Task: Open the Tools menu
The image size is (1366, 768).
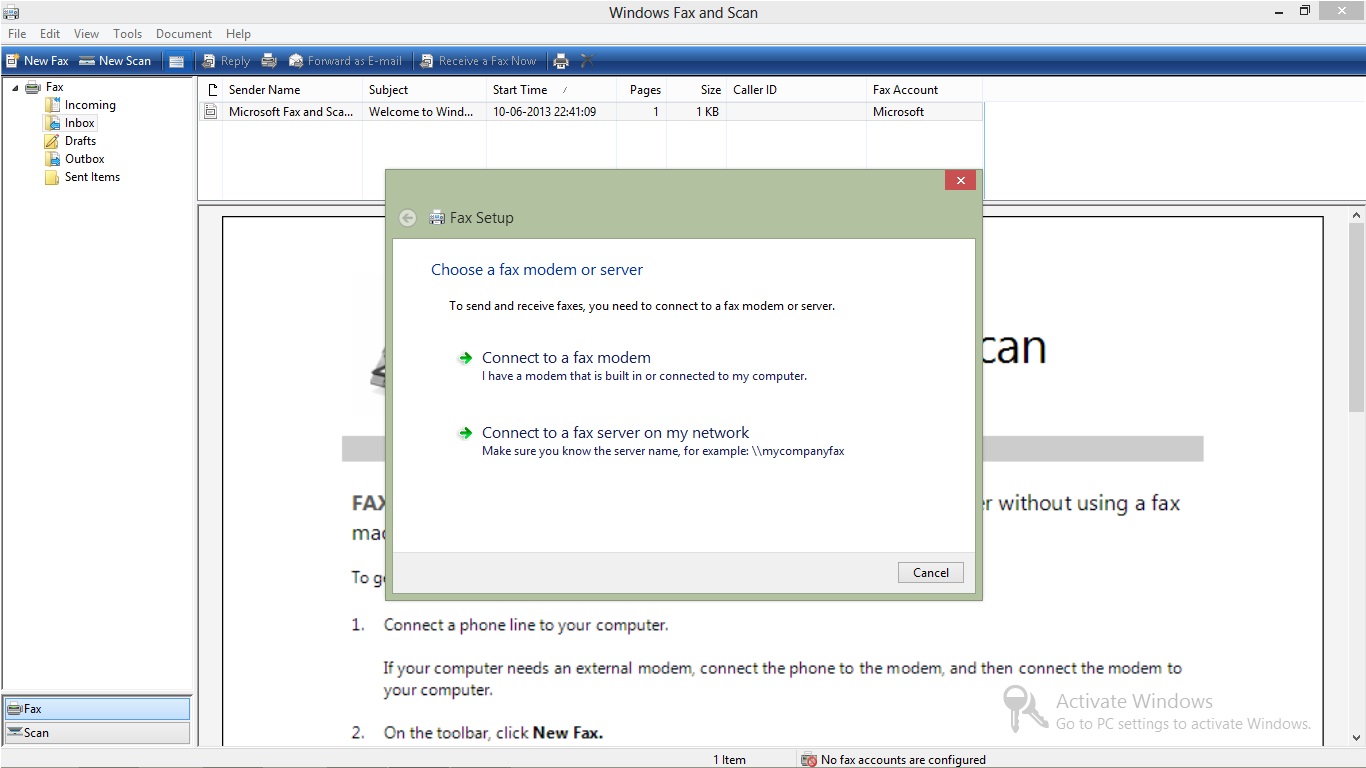Action: (x=127, y=33)
